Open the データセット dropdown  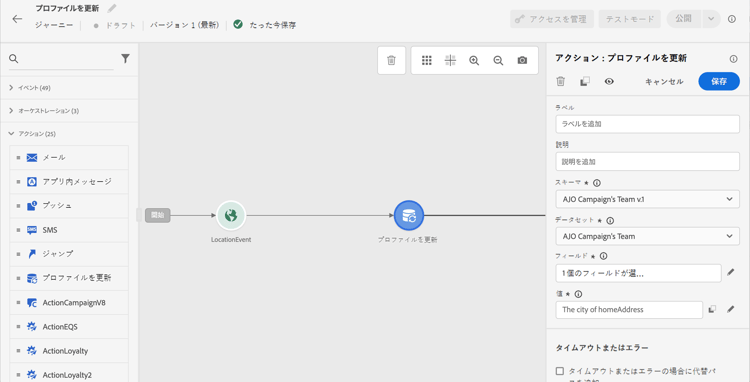tap(648, 236)
